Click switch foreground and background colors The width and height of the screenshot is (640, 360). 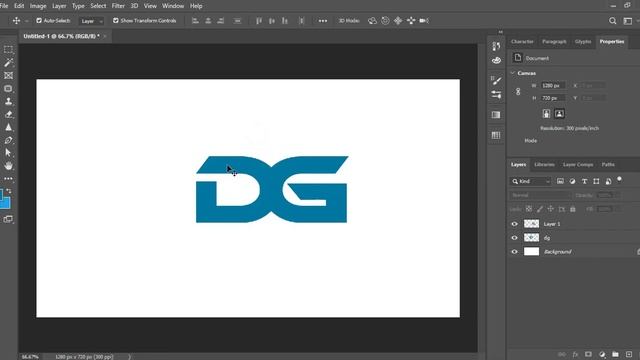click(9, 191)
